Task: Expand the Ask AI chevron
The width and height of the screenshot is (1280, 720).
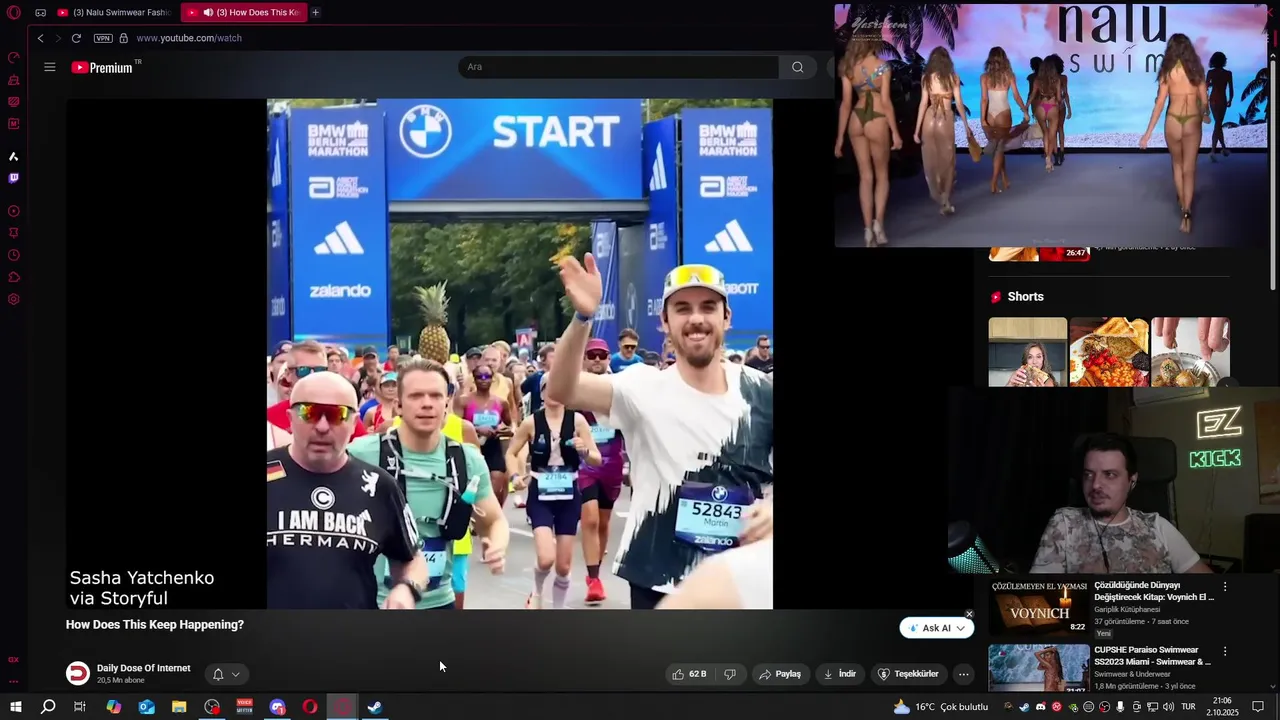Action: click(962, 628)
